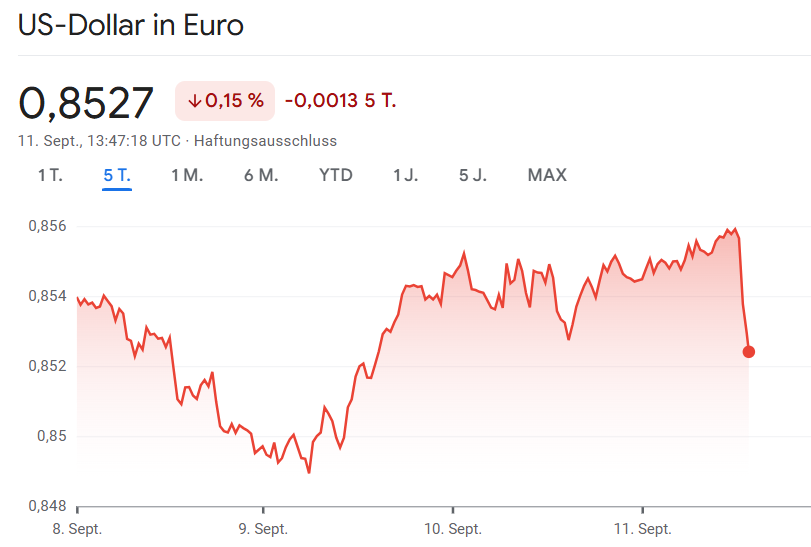Image resolution: width=811 pixels, height=547 pixels.
Task: Click the current rate 0,8527
Action: [87, 103]
